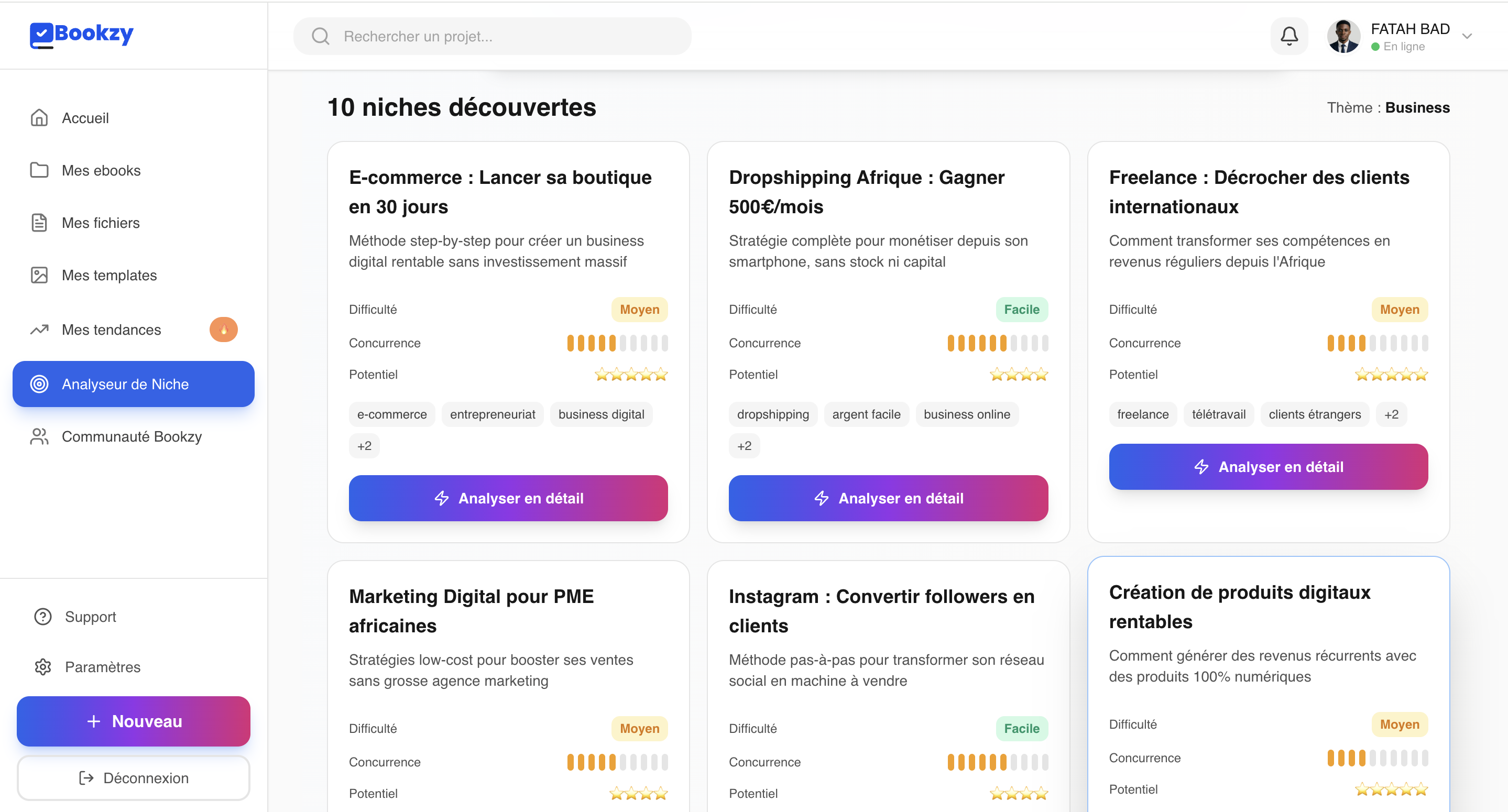The height and width of the screenshot is (812, 1508).
Task: Show more tags on Dropshipping Afrique card
Action: pyautogui.click(x=744, y=446)
